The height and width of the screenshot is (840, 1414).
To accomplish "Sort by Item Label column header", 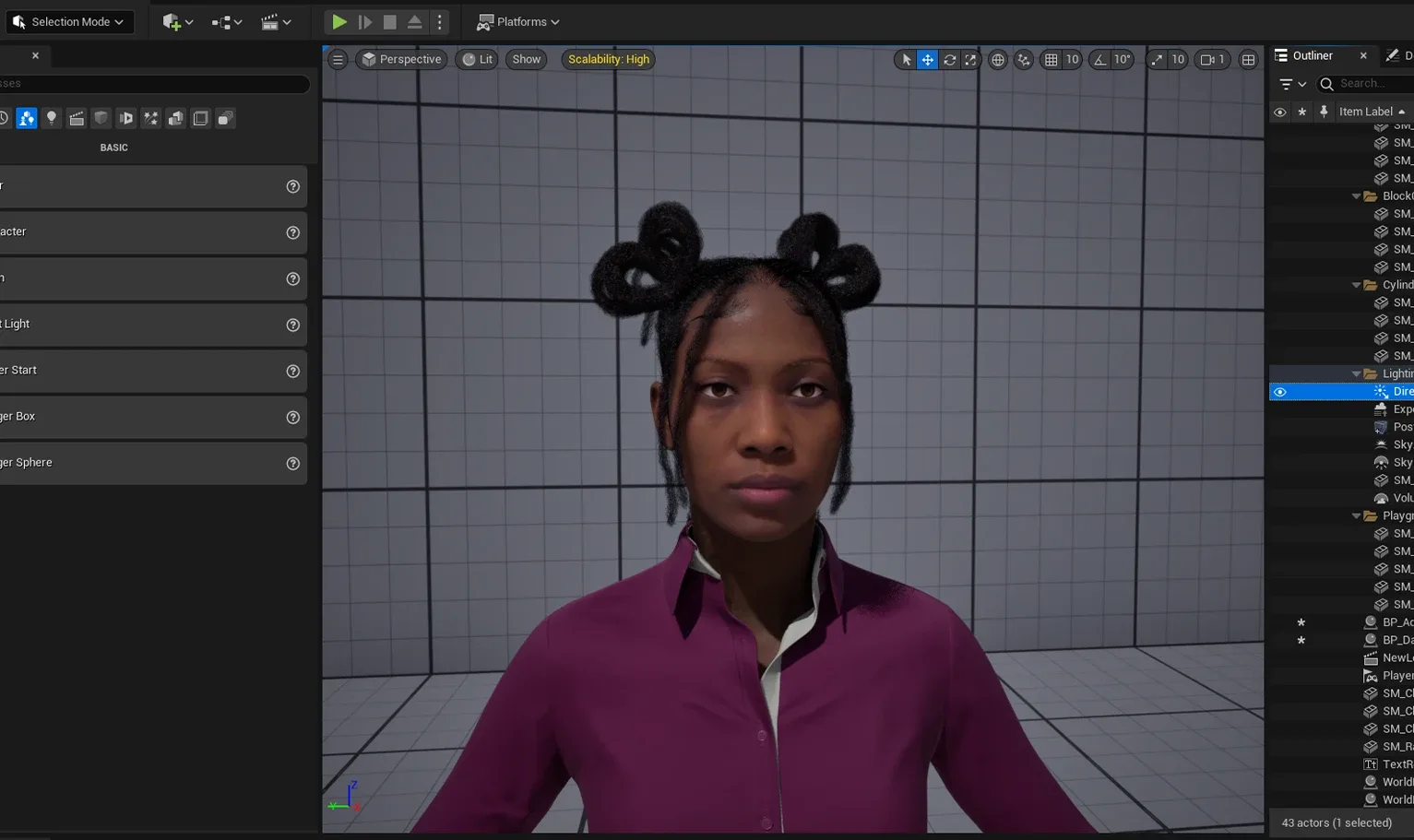I will (x=1372, y=112).
